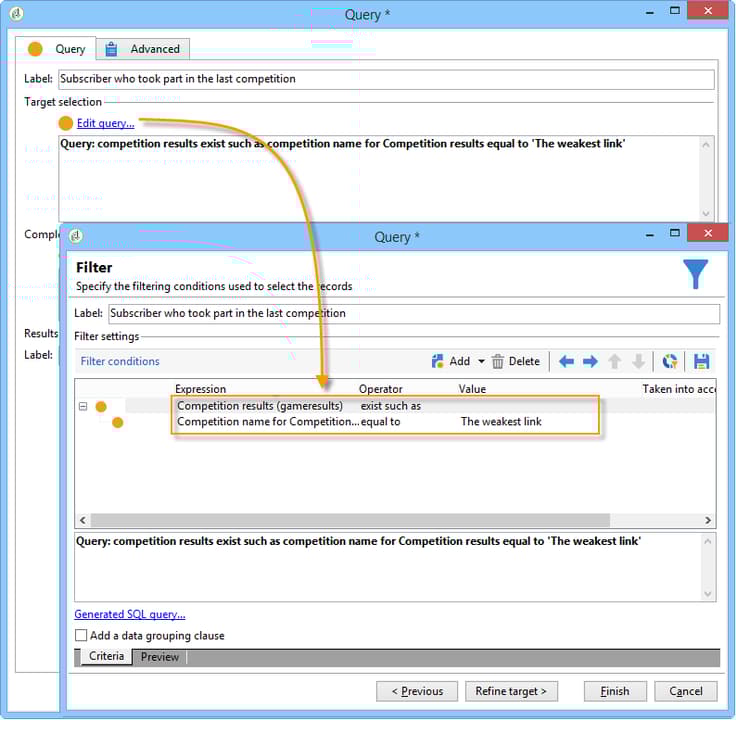
Task: Click the conditions list scroll-right arrow
Action: pos(708,520)
